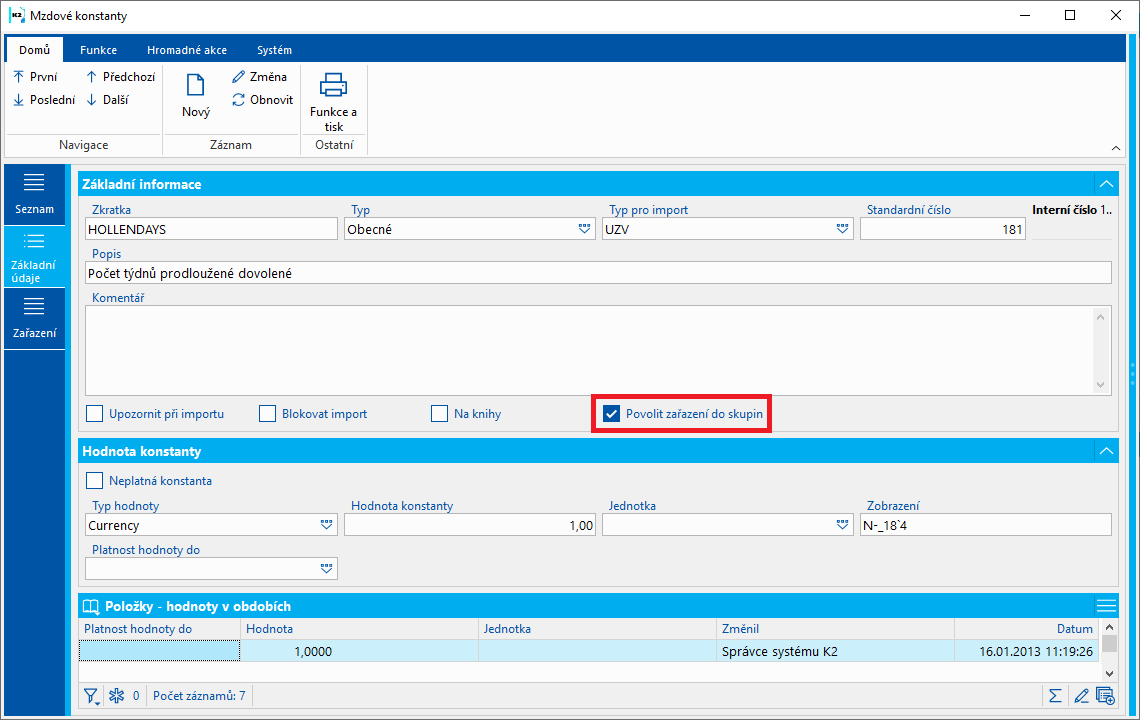Image resolution: width=1140 pixels, height=720 pixels.
Task: Click the snowflake freeze icon
Action: click(x=116, y=696)
